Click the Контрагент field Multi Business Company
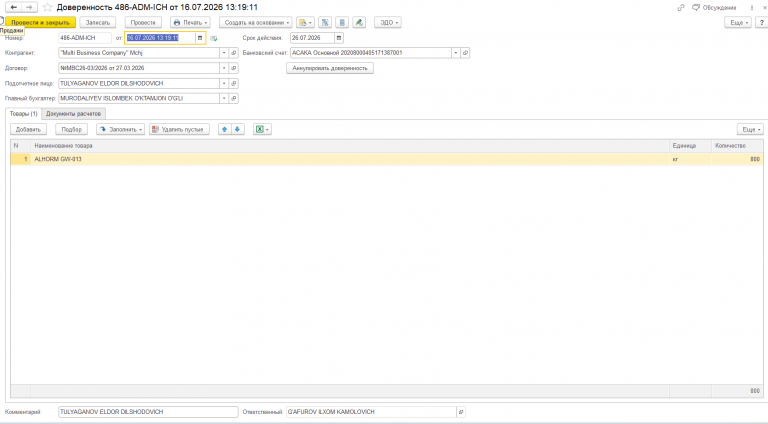The width and height of the screenshot is (768, 424). point(139,53)
